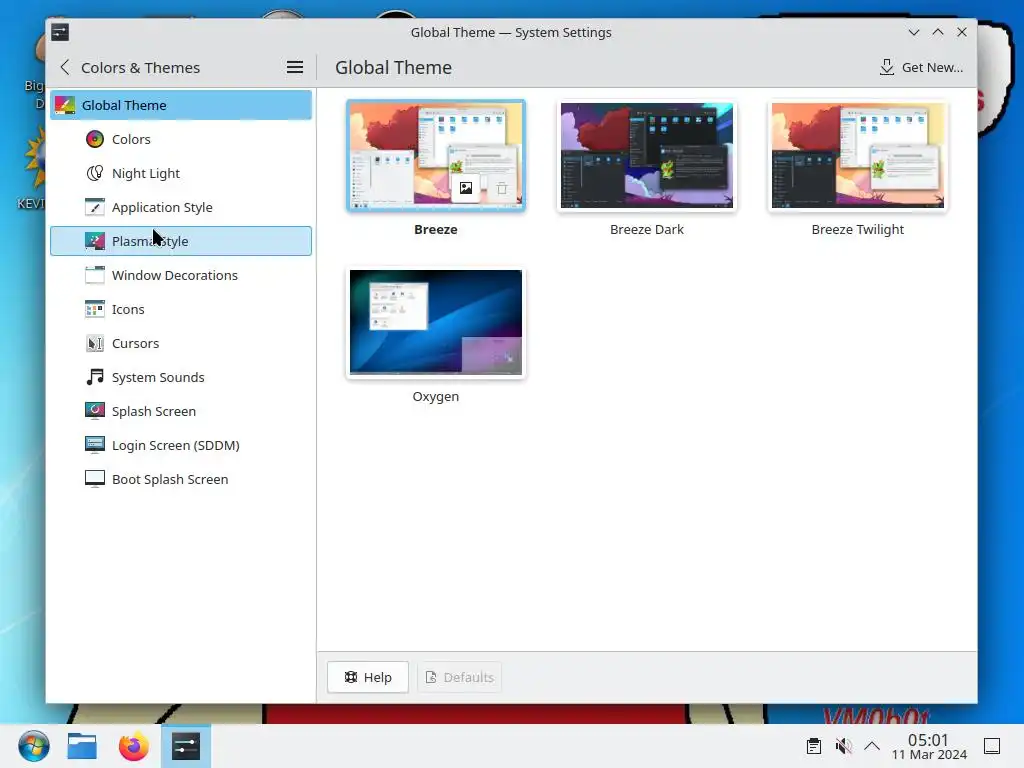Click the Cursors category icon
This screenshot has width=1024, height=768.
95,343
